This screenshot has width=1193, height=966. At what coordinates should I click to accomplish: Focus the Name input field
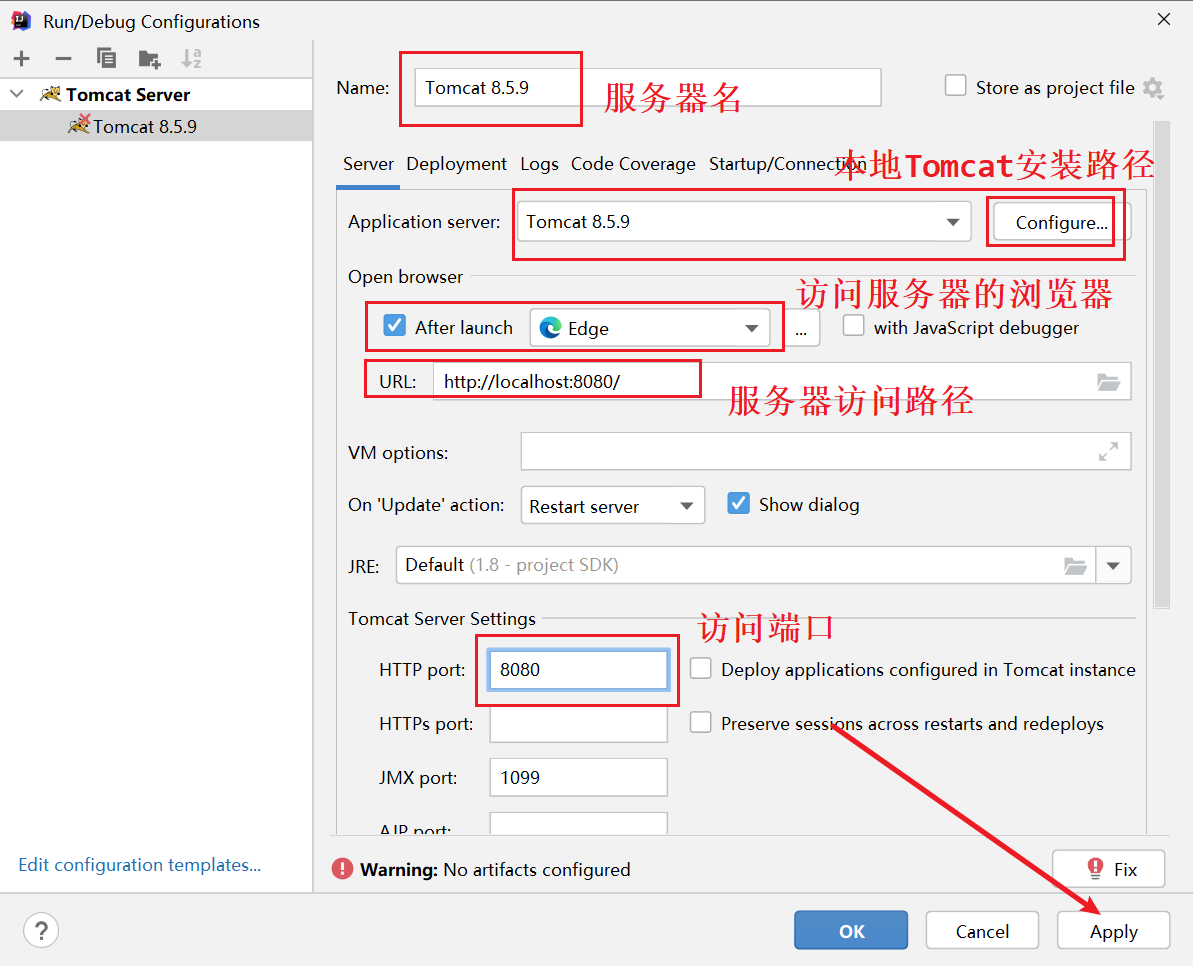pyautogui.click(x=647, y=87)
